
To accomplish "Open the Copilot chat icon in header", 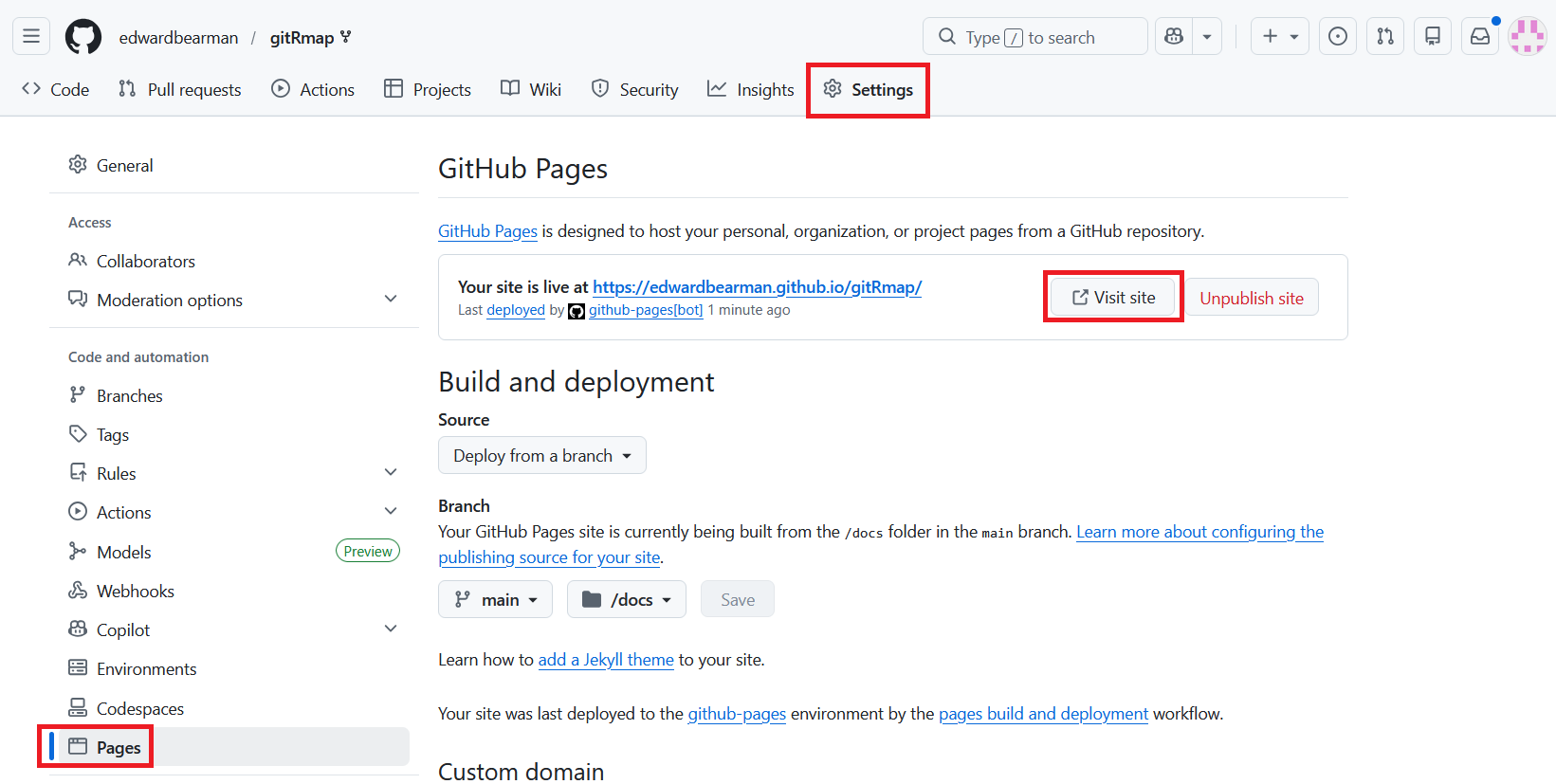I will pyautogui.click(x=1174, y=37).
